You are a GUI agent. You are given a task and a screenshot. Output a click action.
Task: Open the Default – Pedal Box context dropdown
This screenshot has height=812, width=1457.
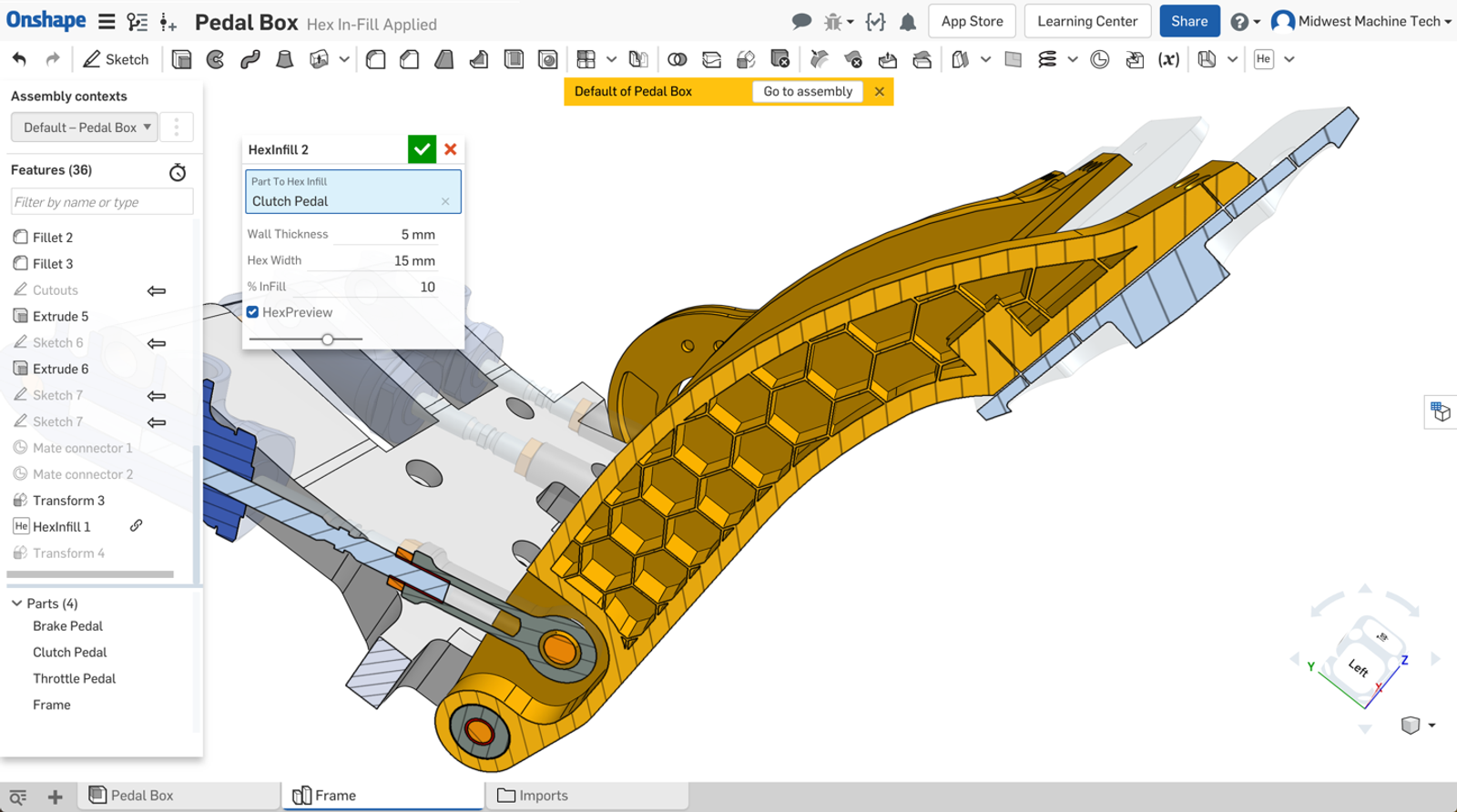[x=85, y=127]
